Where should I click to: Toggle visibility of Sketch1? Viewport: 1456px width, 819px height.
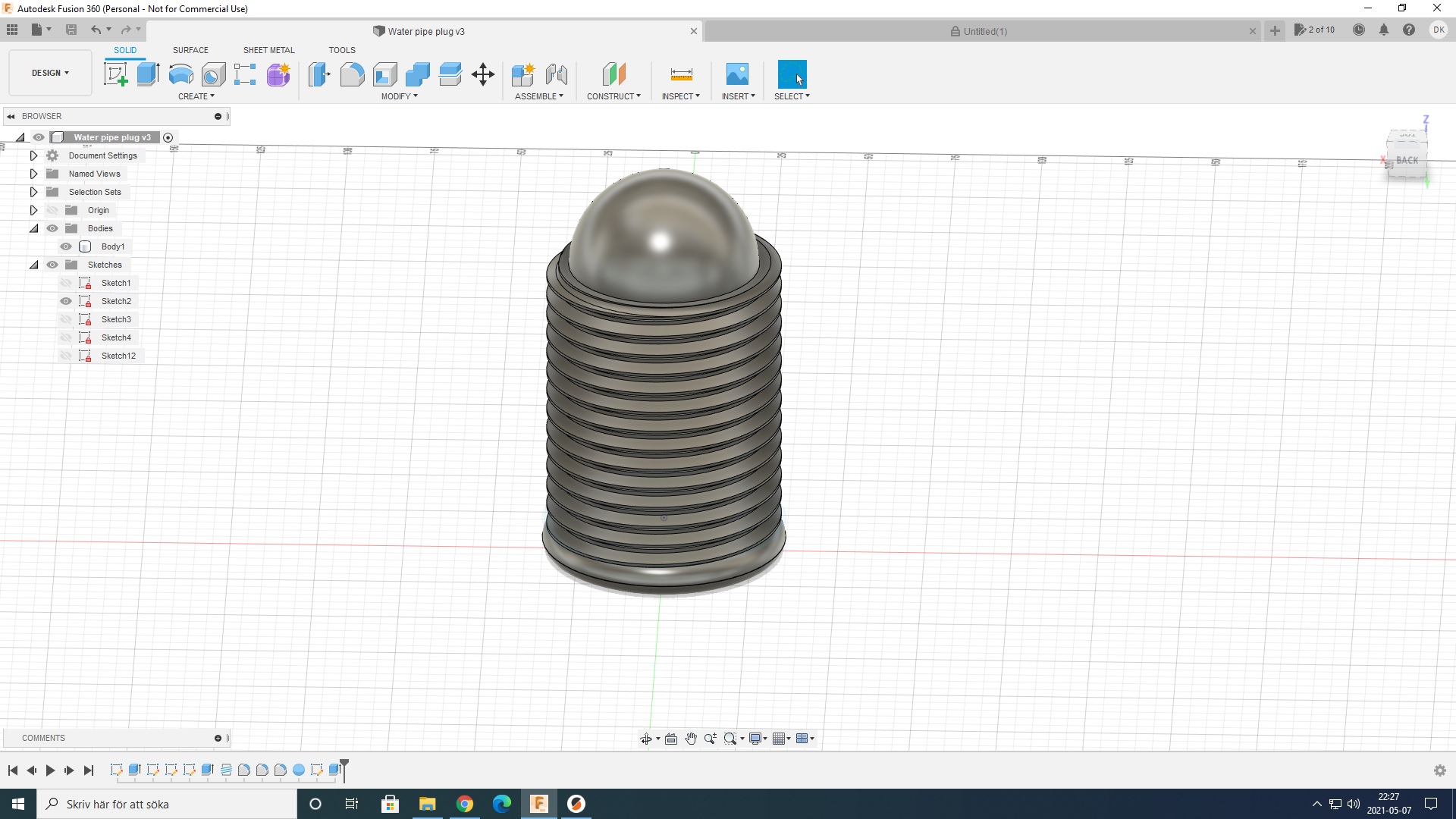(66, 283)
